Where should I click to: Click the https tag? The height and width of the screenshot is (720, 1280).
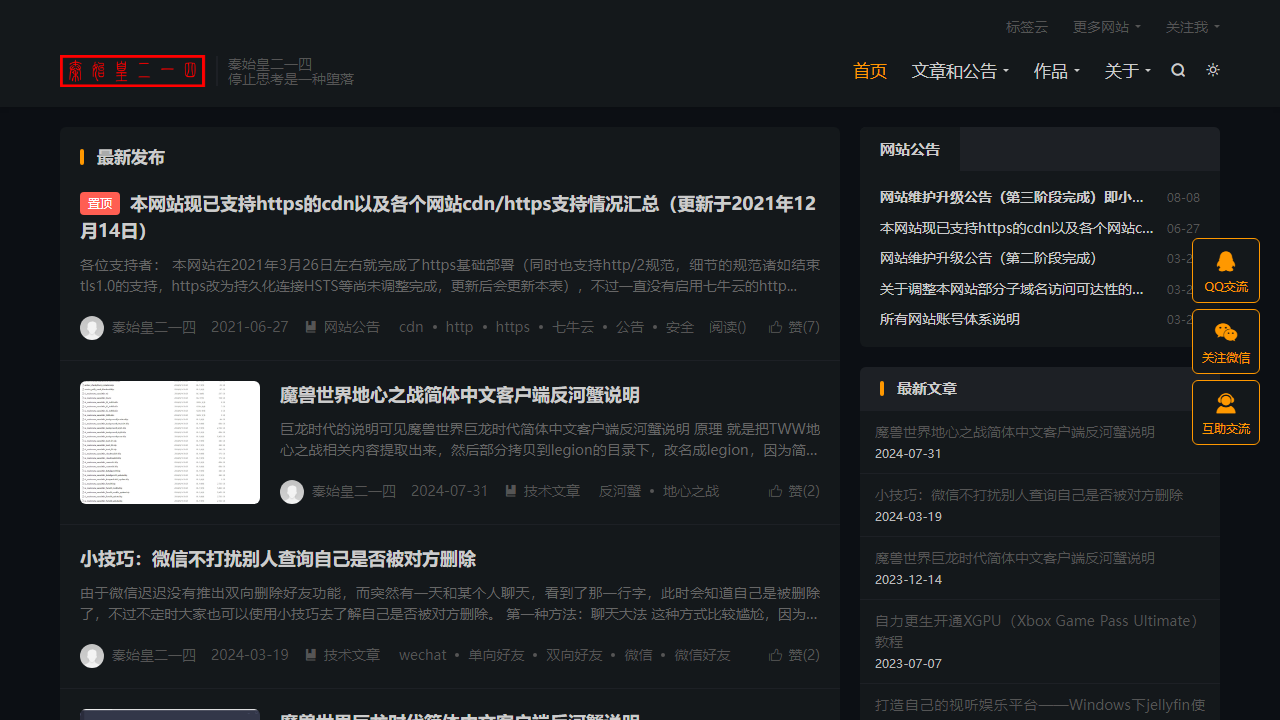click(x=513, y=327)
